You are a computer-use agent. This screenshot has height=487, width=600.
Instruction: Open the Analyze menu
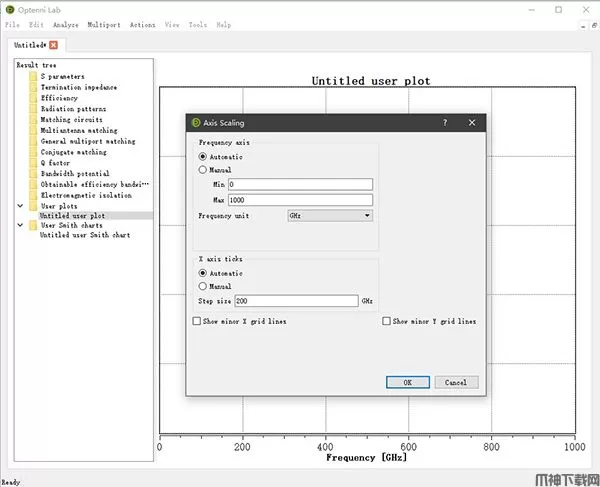click(x=65, y=24)
